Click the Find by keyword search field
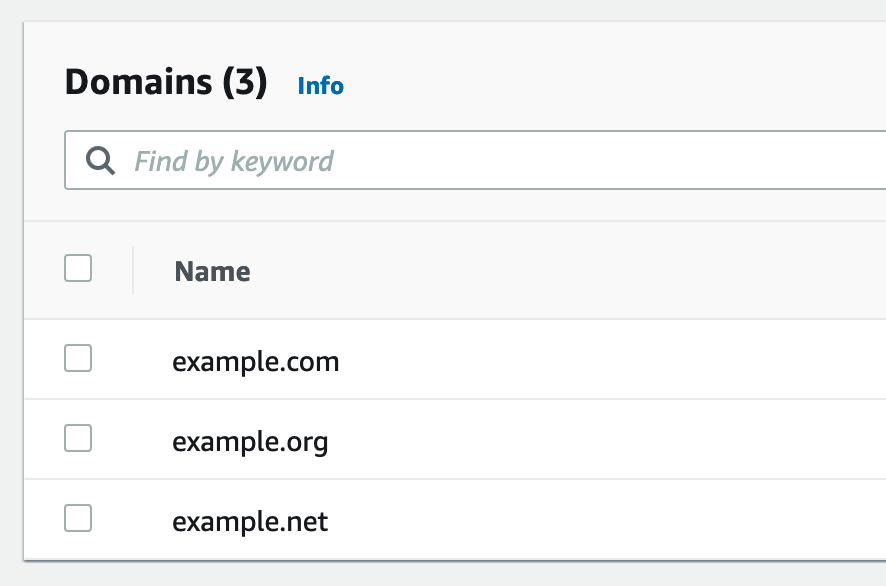This screenshot has height=586, width=886. coord(300,160)
